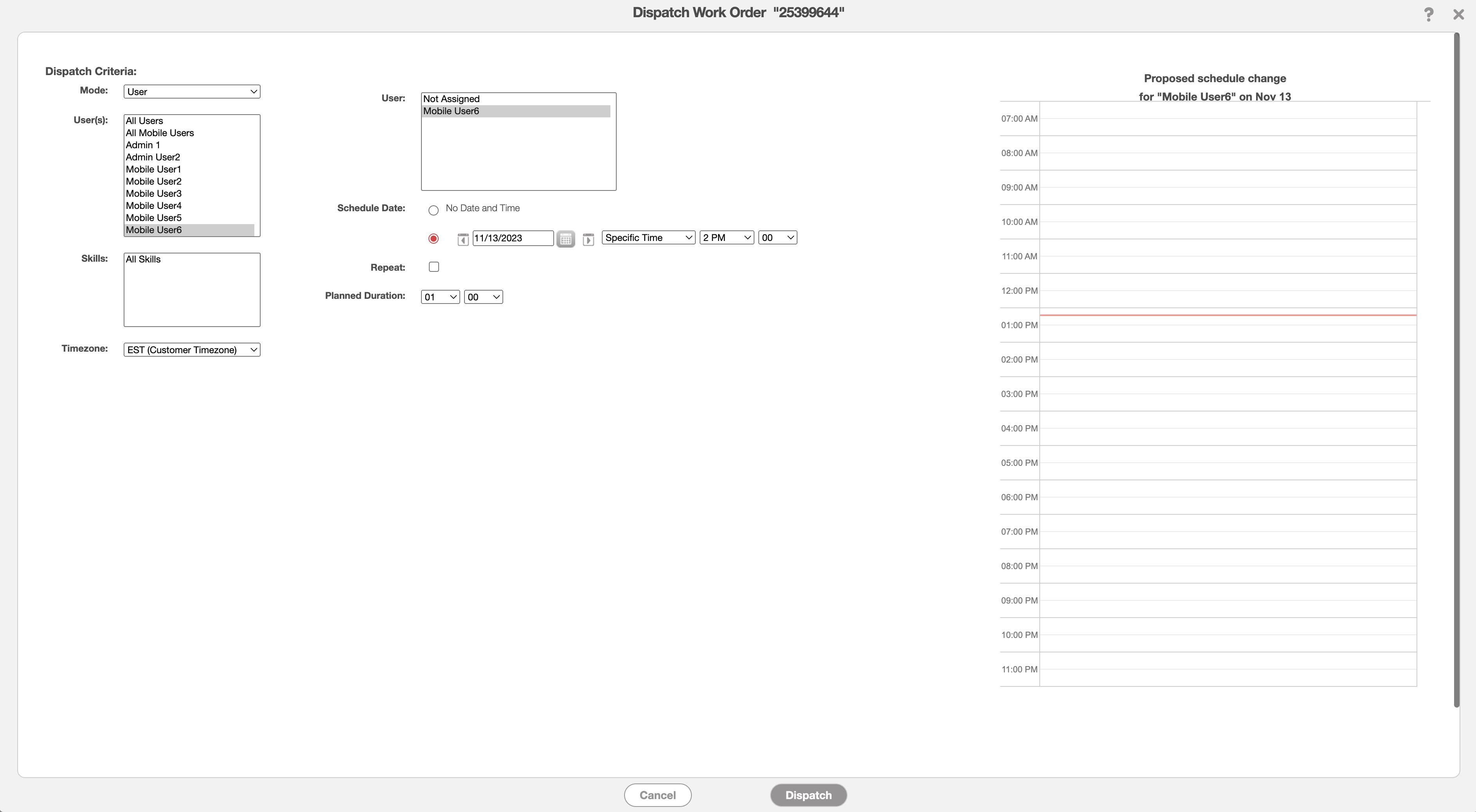Open the calendar date picker icon
Viewport: 1476px width, 812px height.
(565, 239)
